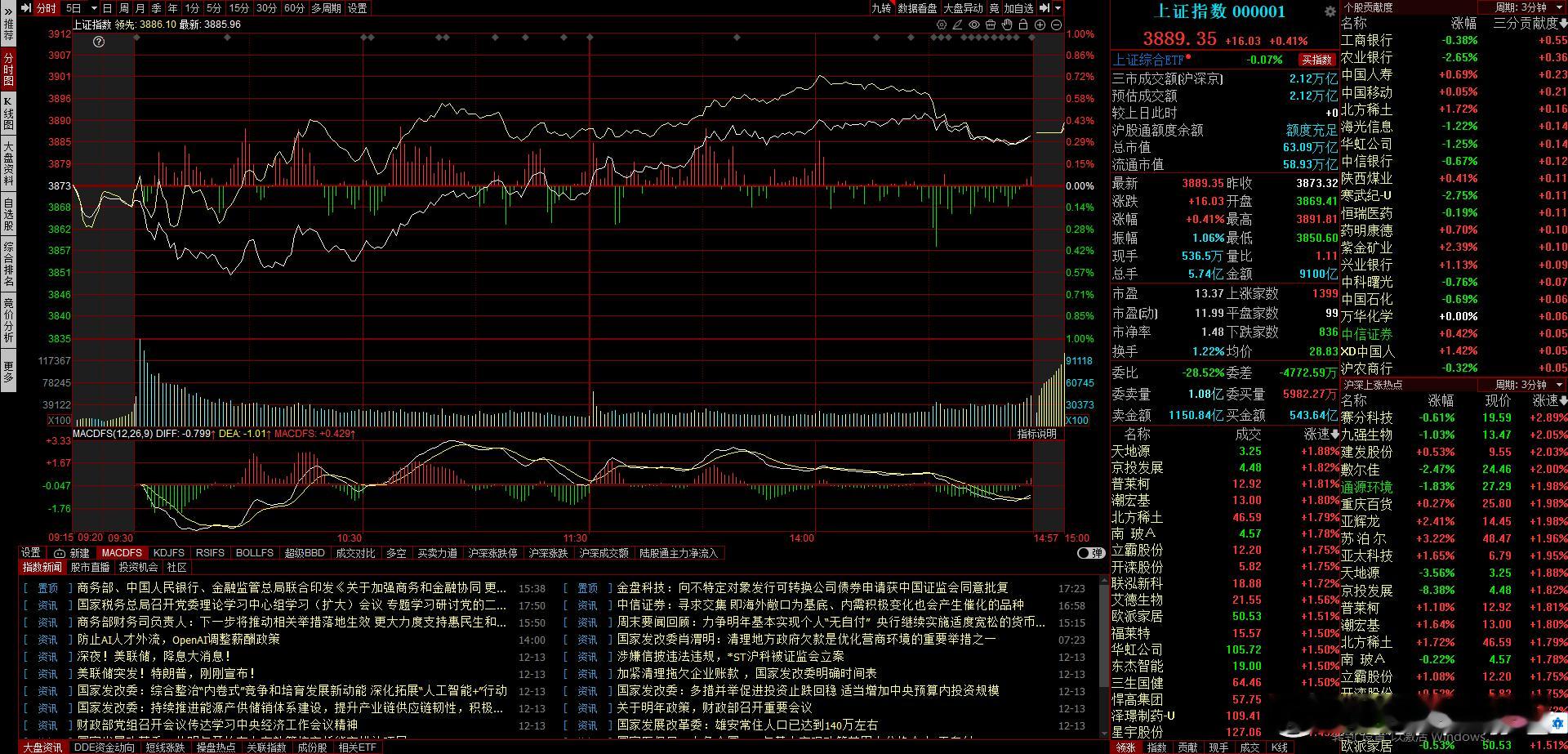Click 加自选 to add to watchlist

[1019, 8]
